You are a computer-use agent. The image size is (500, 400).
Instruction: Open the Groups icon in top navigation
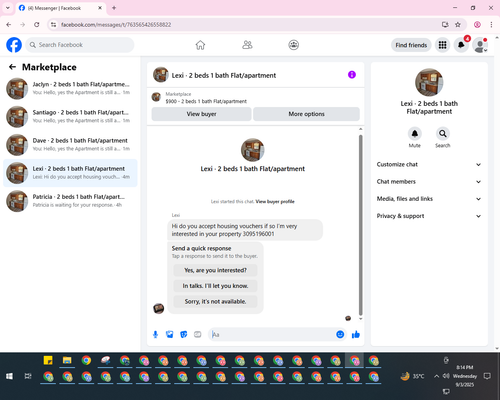(294, 45)
